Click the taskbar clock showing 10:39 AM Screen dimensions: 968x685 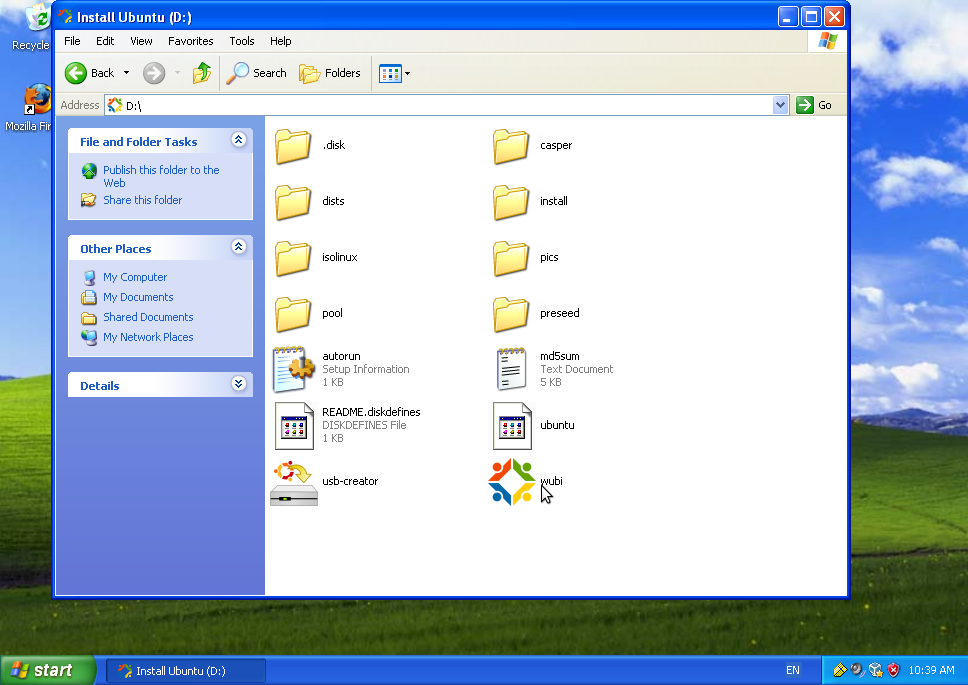[x=931, y=670]
